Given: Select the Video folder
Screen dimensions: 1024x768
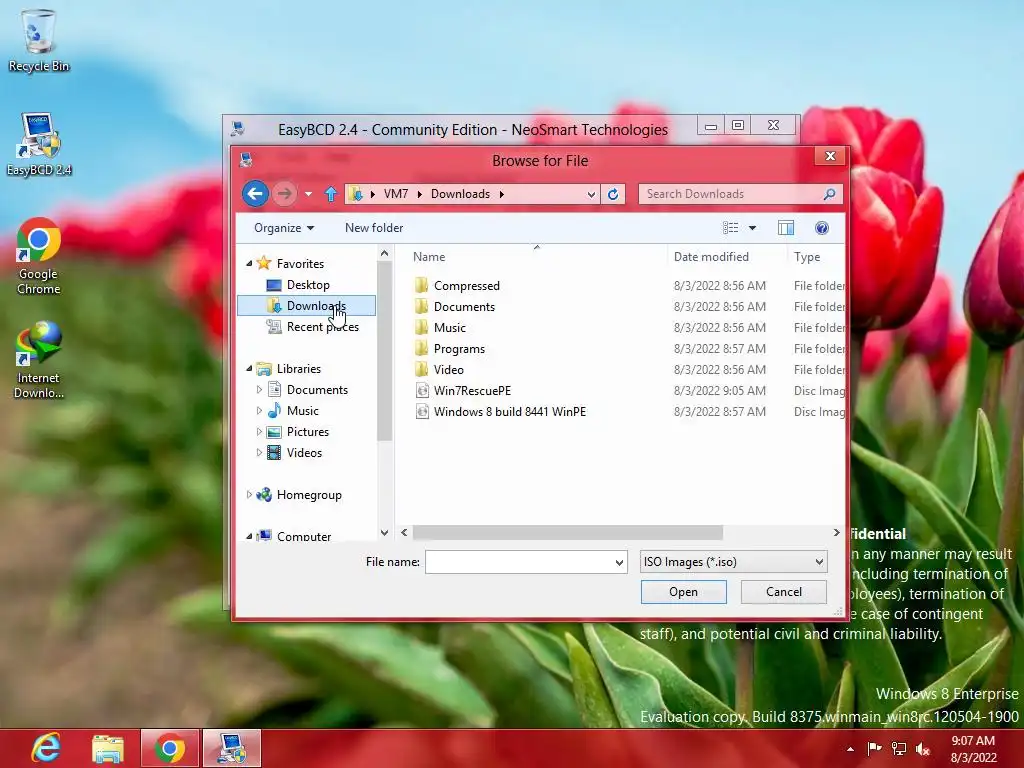Looking at the screenshot, I should [x=449, y=370].
